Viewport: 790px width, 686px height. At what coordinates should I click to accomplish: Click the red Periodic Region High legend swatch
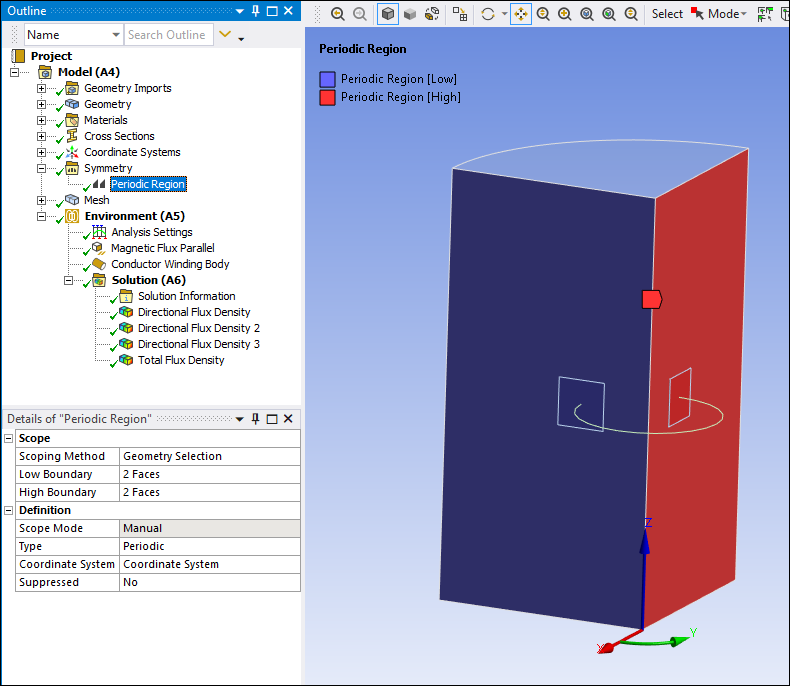tap(327, 97)
